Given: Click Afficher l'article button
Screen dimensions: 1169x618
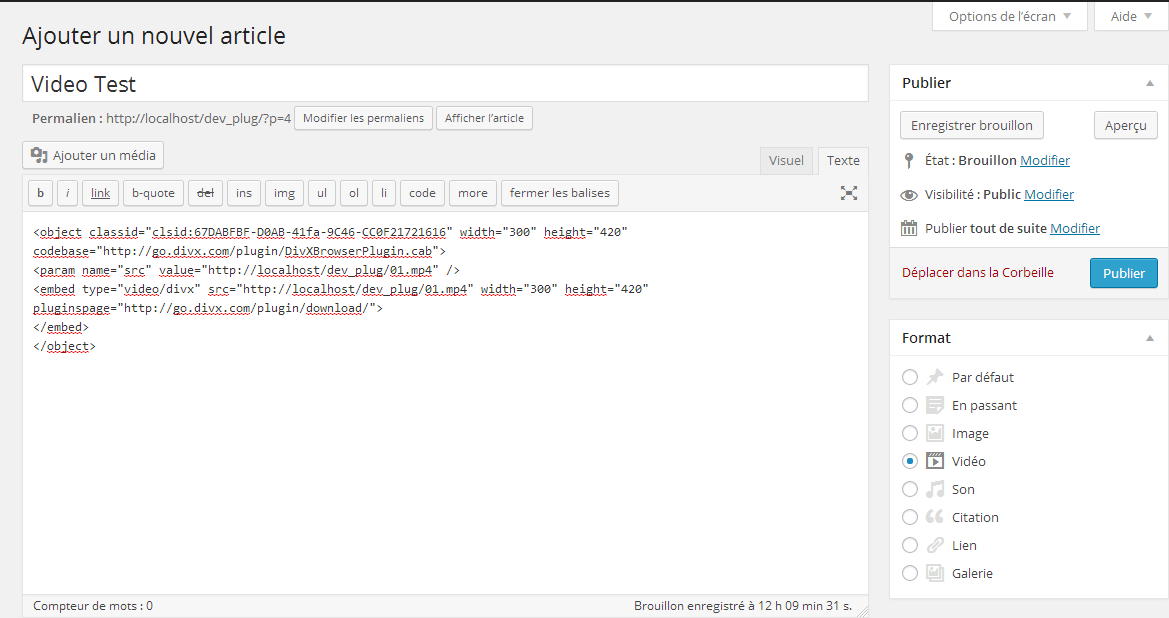Looking at the screenshot, I should pos(485,118).
